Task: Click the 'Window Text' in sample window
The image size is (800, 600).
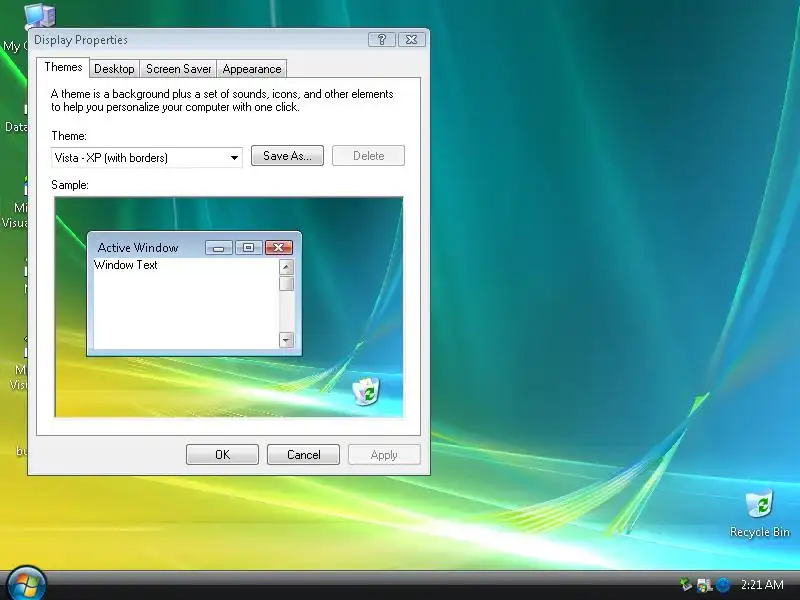Action: tap(126, 265)
